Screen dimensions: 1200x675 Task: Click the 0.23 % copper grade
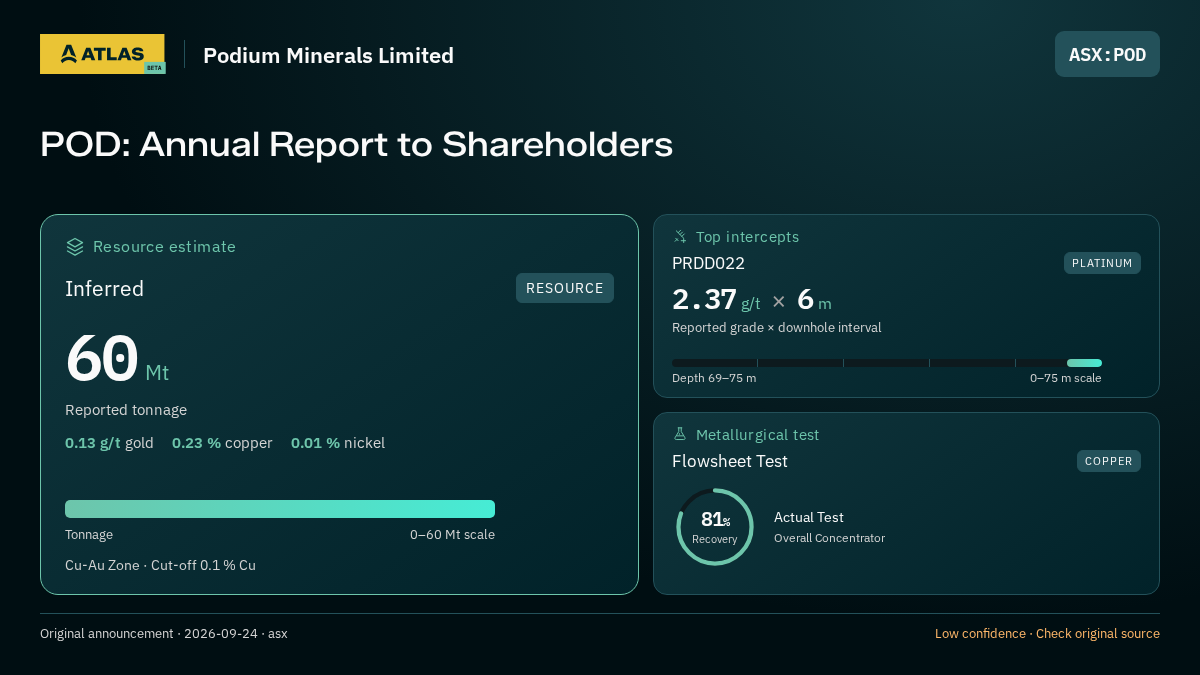pos(222,443)
